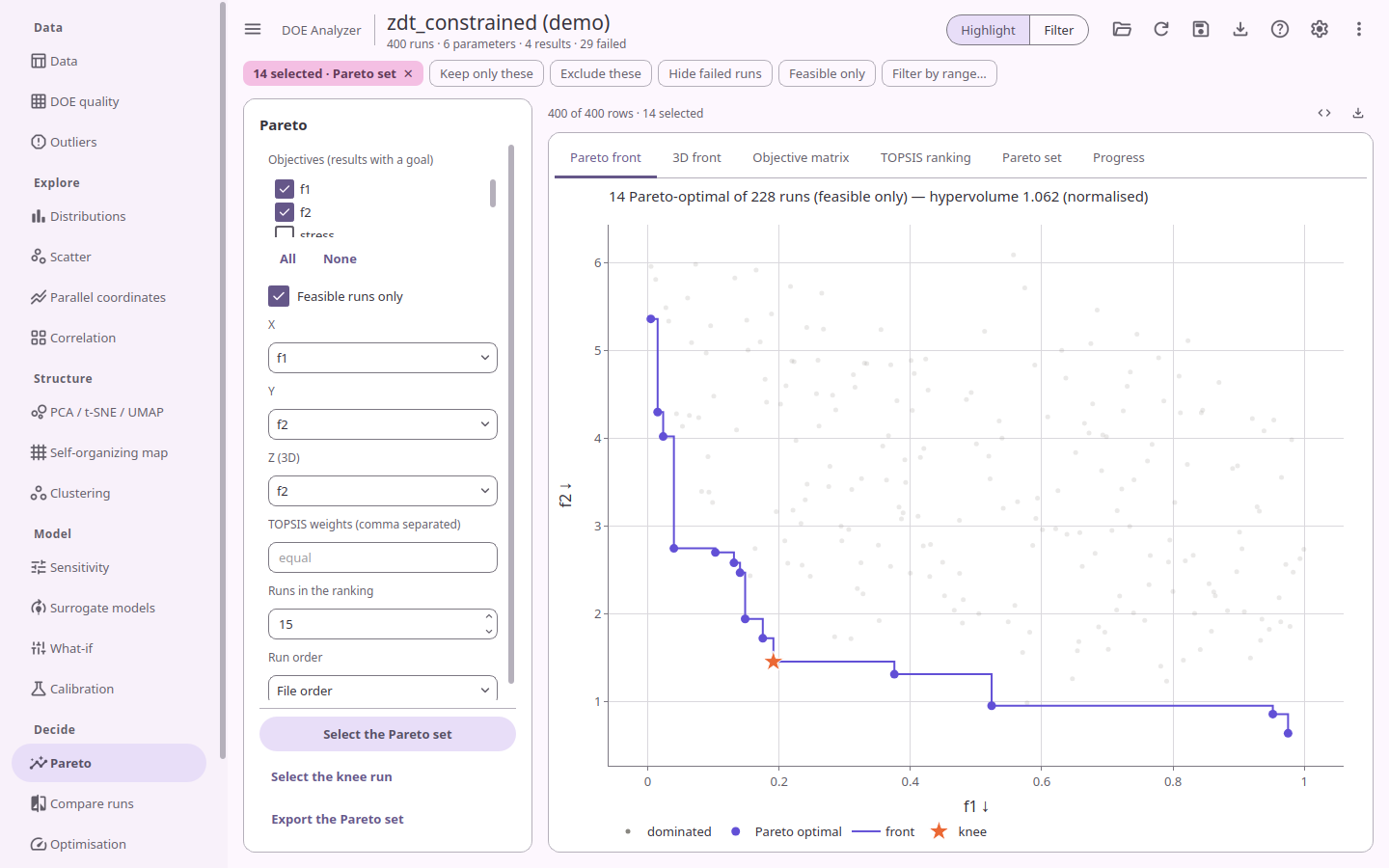Viewport: 1389px width, 868px height.
Task: Open Scatter view
Action: pyautogui.click(x=109, y=257)
